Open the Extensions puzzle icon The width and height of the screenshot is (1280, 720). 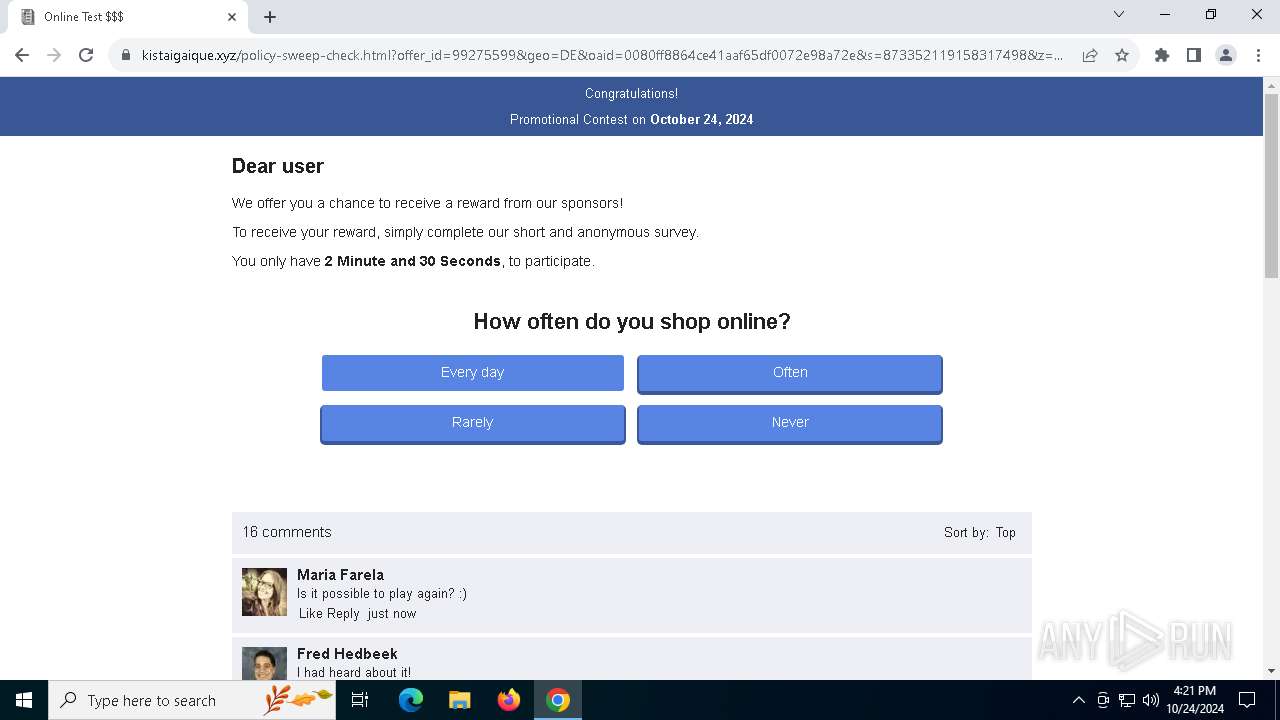(1162, 55)
